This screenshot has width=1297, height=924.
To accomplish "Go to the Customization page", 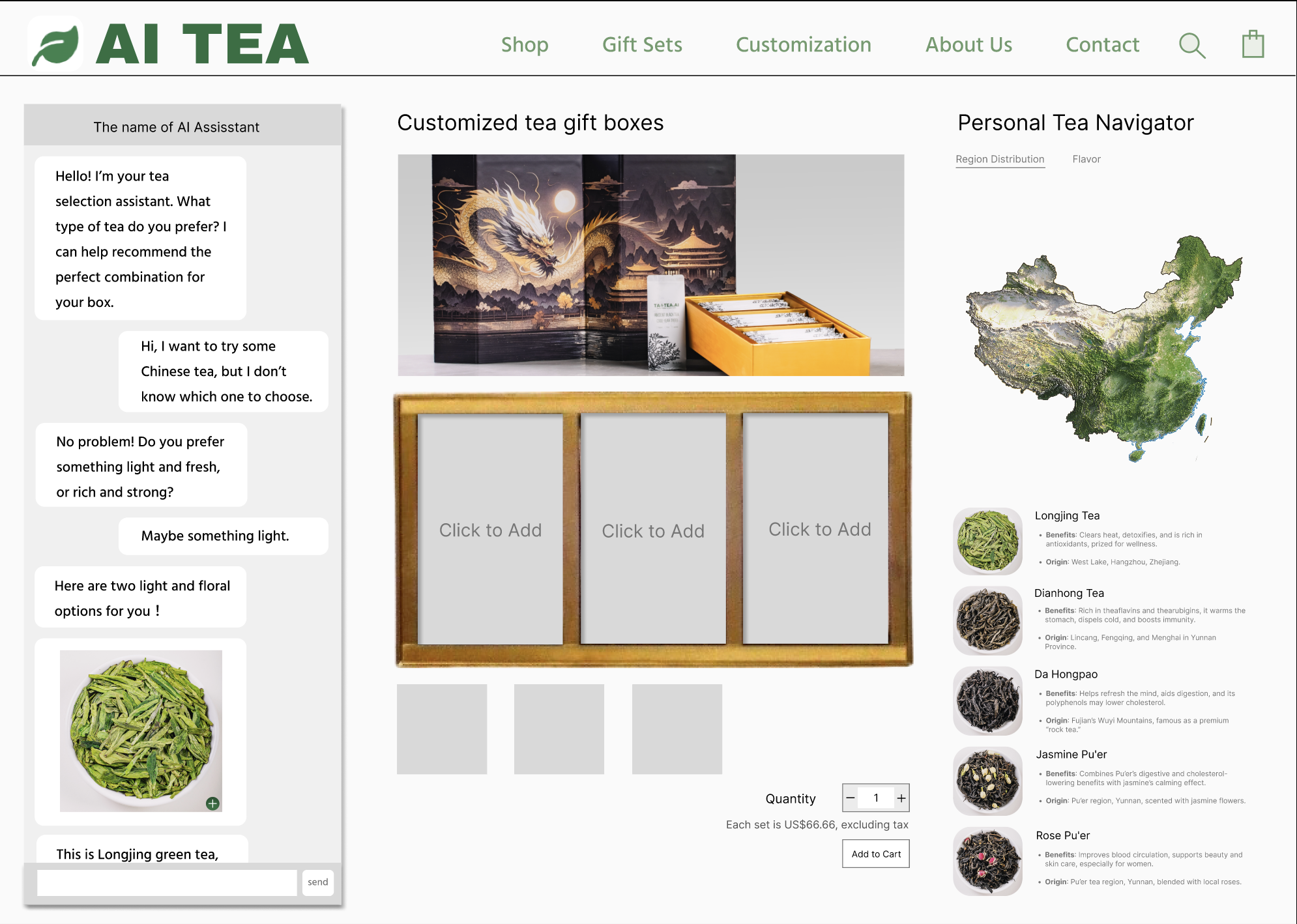I will click(x=803, y=44).
